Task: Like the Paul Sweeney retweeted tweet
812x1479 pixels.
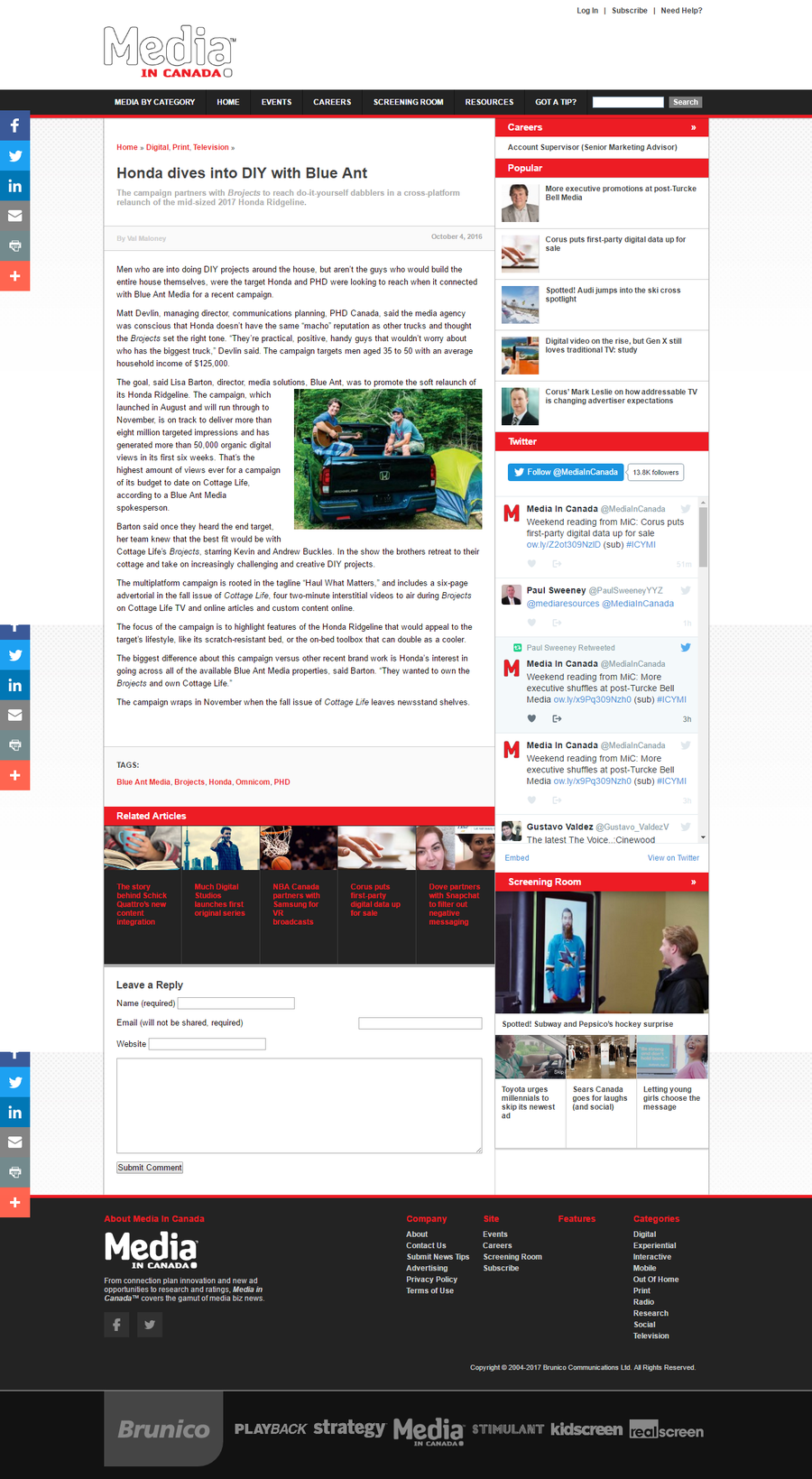Action: (x=531, y=719)
